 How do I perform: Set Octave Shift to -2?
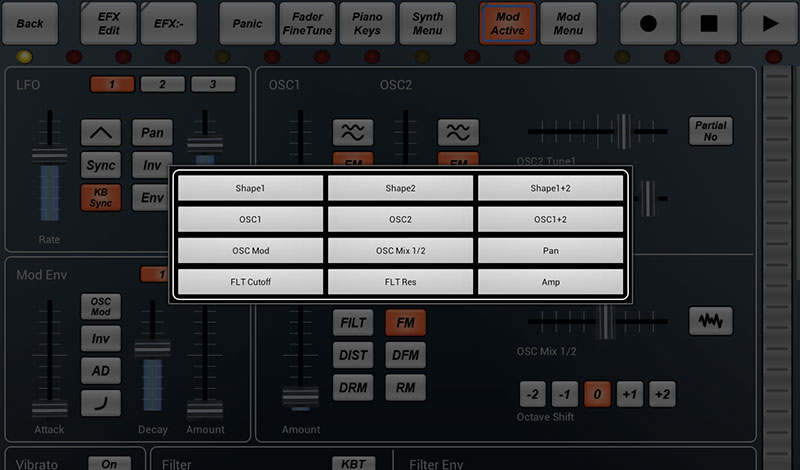tap(533, 394)
